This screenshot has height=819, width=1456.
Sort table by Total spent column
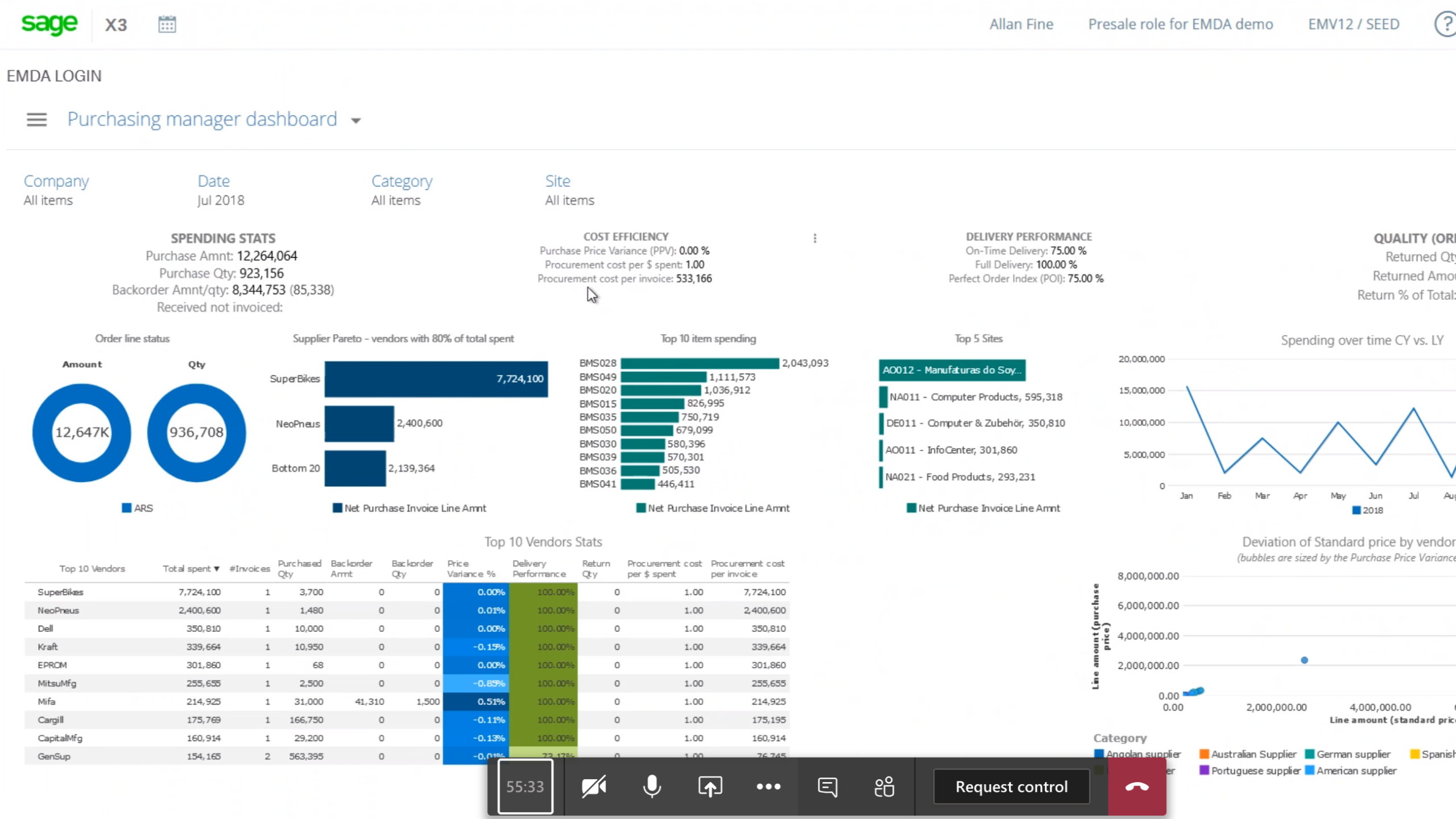click(191, 569)
